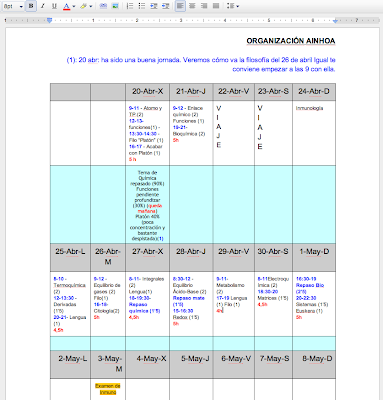
Task: Open the text color dropdown arrow
Action: click(74, 6)
